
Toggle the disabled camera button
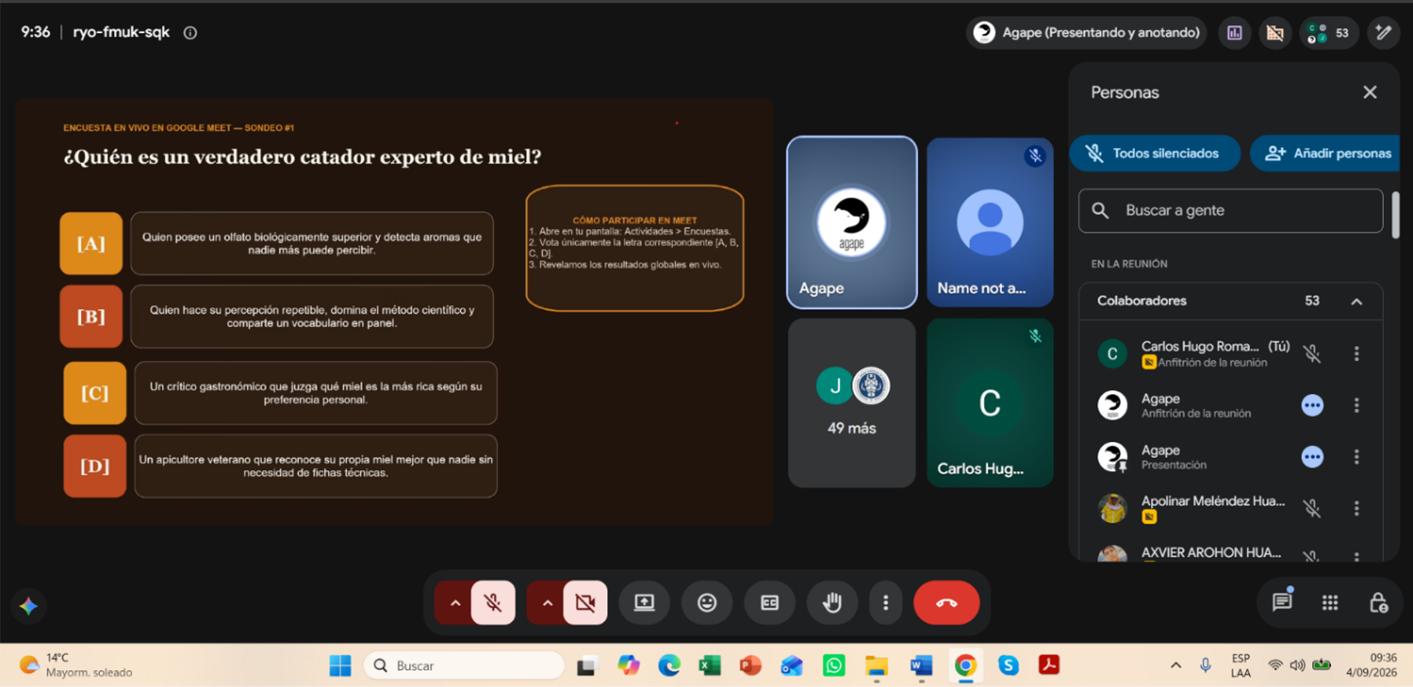pos(585,603)
